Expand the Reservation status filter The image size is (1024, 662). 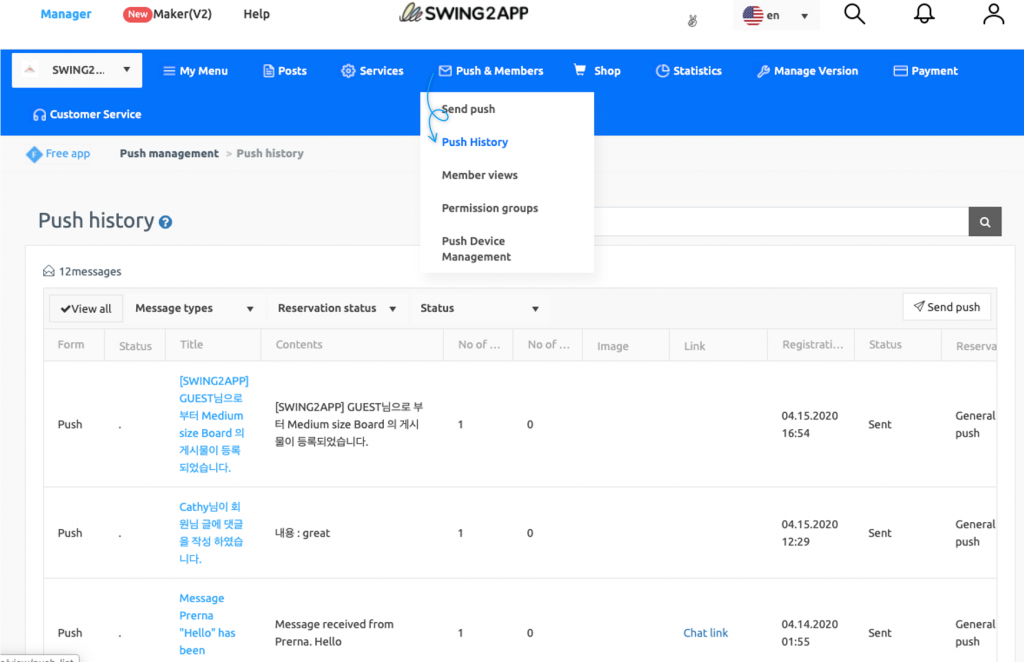(335, 308)
